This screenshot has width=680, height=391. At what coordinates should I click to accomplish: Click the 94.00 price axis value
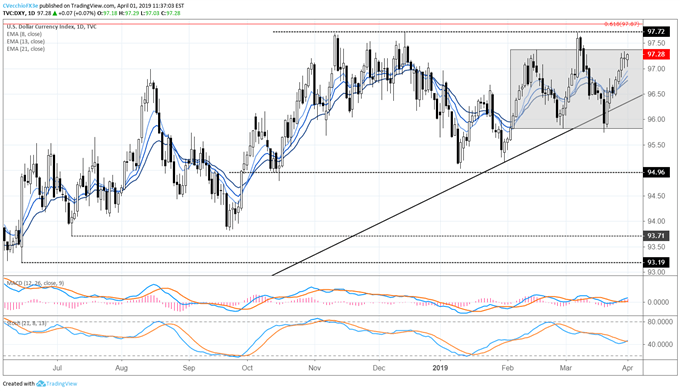(656, 221)
